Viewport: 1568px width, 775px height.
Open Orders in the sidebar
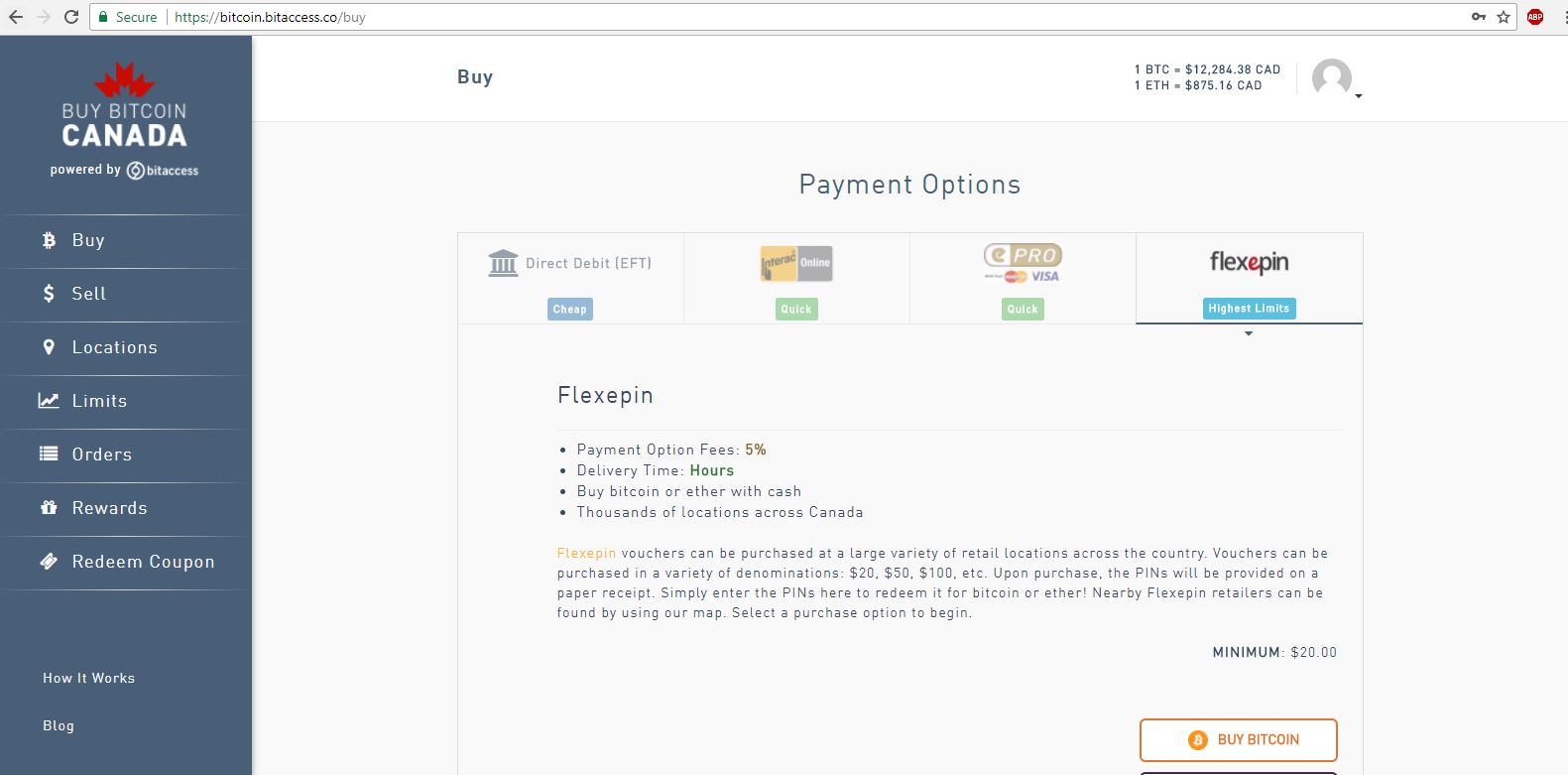point(126,455)
